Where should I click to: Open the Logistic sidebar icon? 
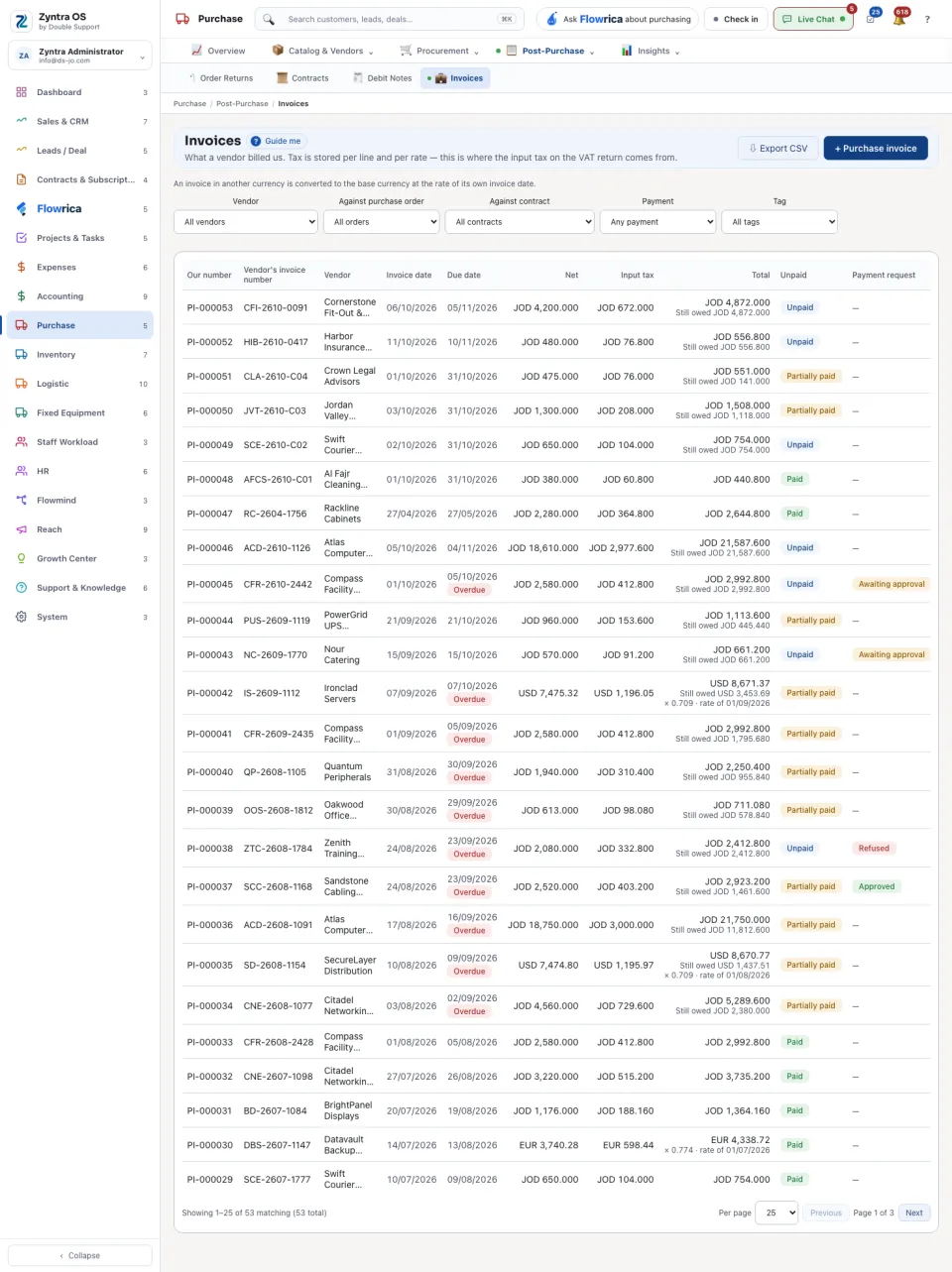tap(21, 384)
